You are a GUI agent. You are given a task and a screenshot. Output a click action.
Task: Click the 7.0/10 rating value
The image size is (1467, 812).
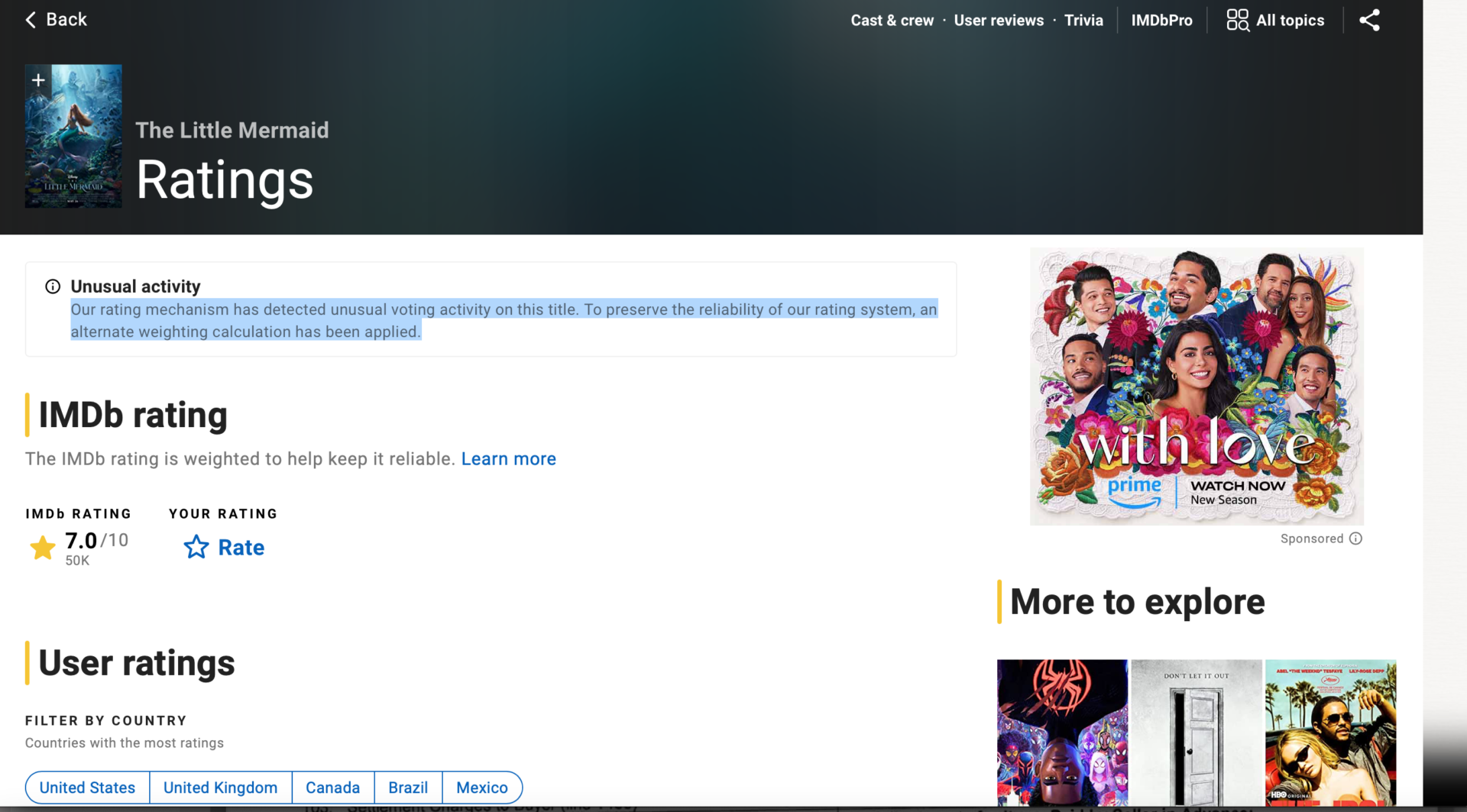click(x=96, y=541)
